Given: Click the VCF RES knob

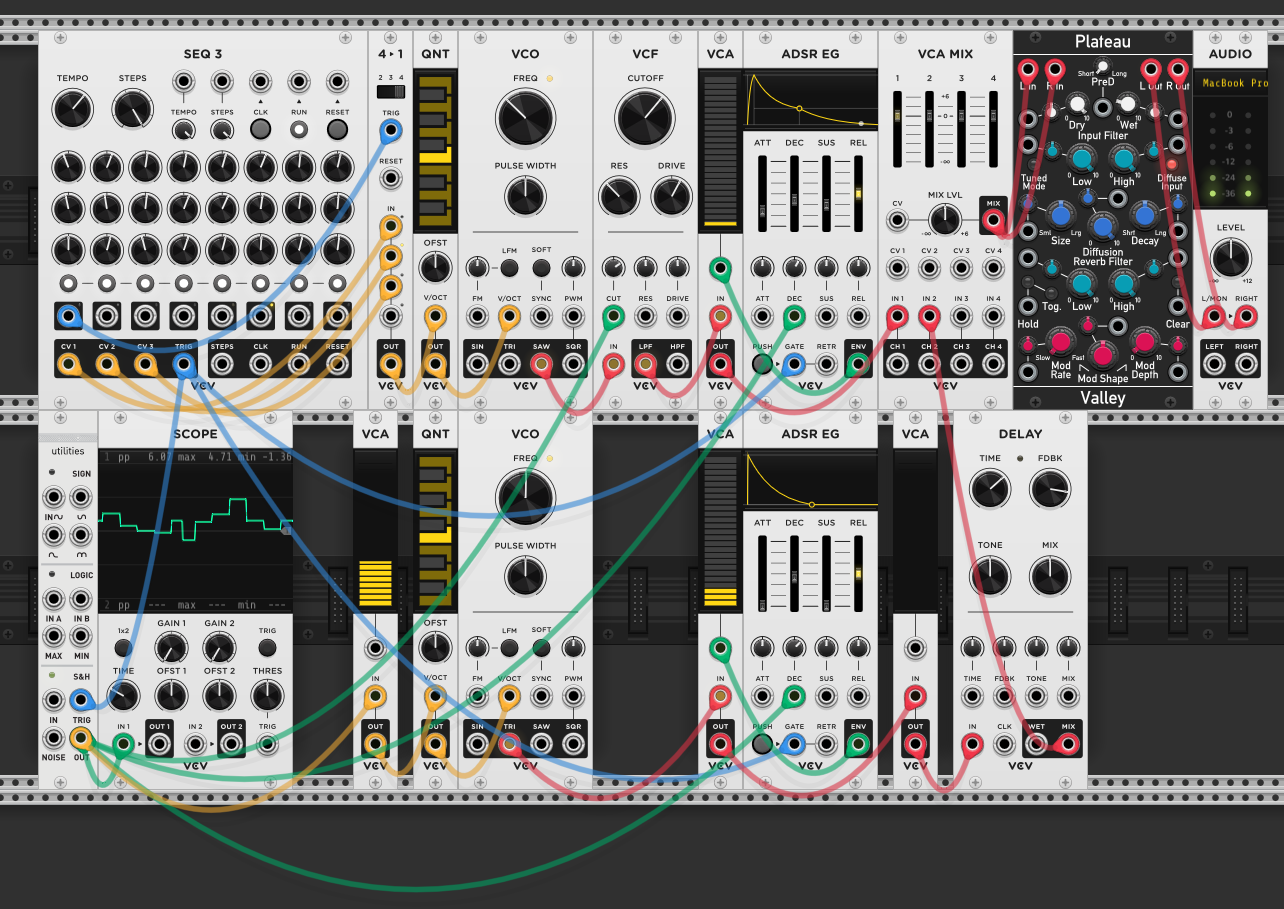Looking at the screenshot, I should coord(619,196).
